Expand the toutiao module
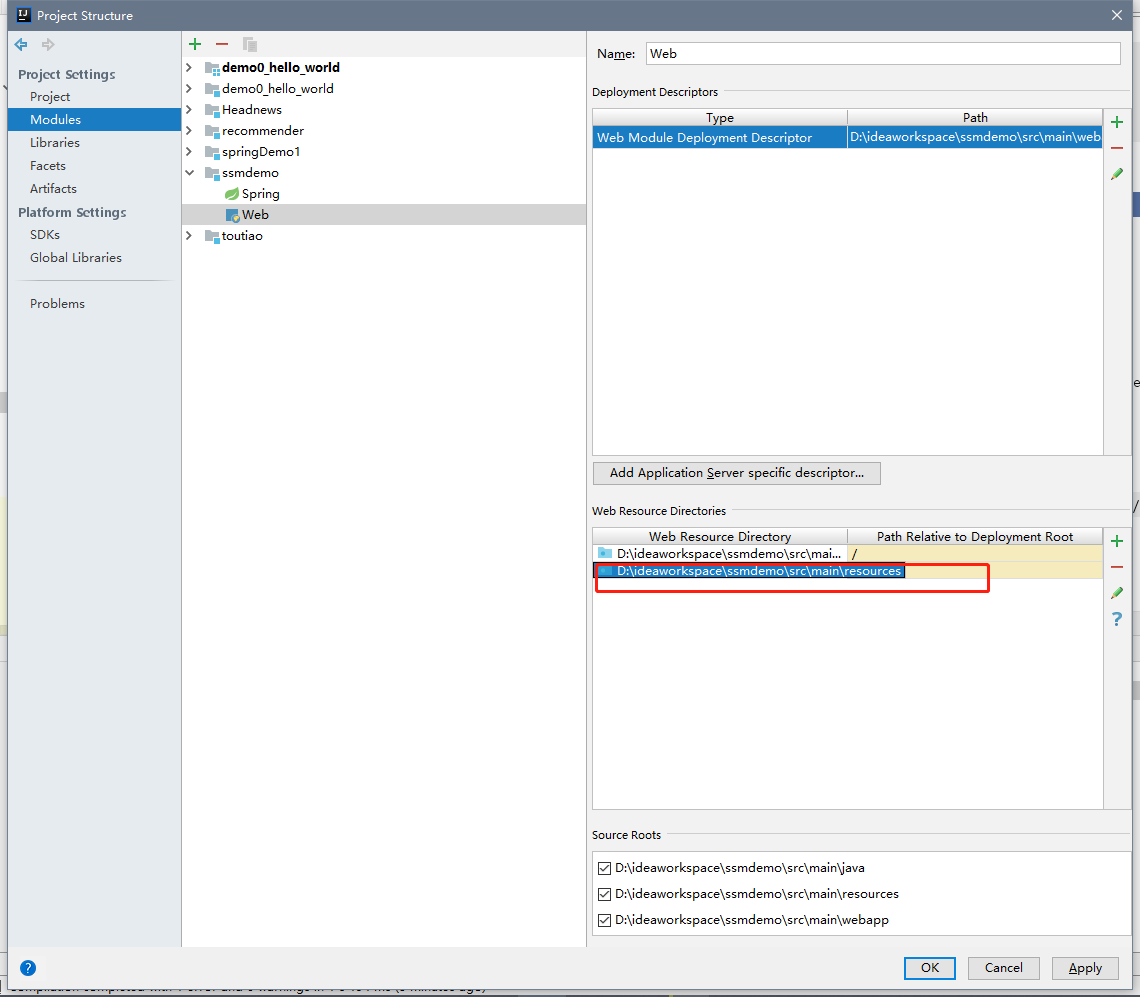 click(190, 235)
